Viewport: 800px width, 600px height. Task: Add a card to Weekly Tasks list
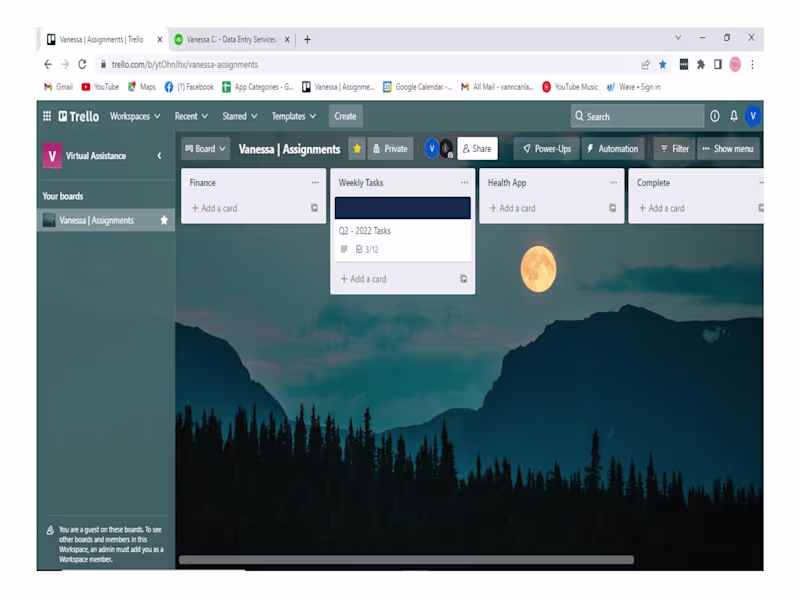(363, 279)
